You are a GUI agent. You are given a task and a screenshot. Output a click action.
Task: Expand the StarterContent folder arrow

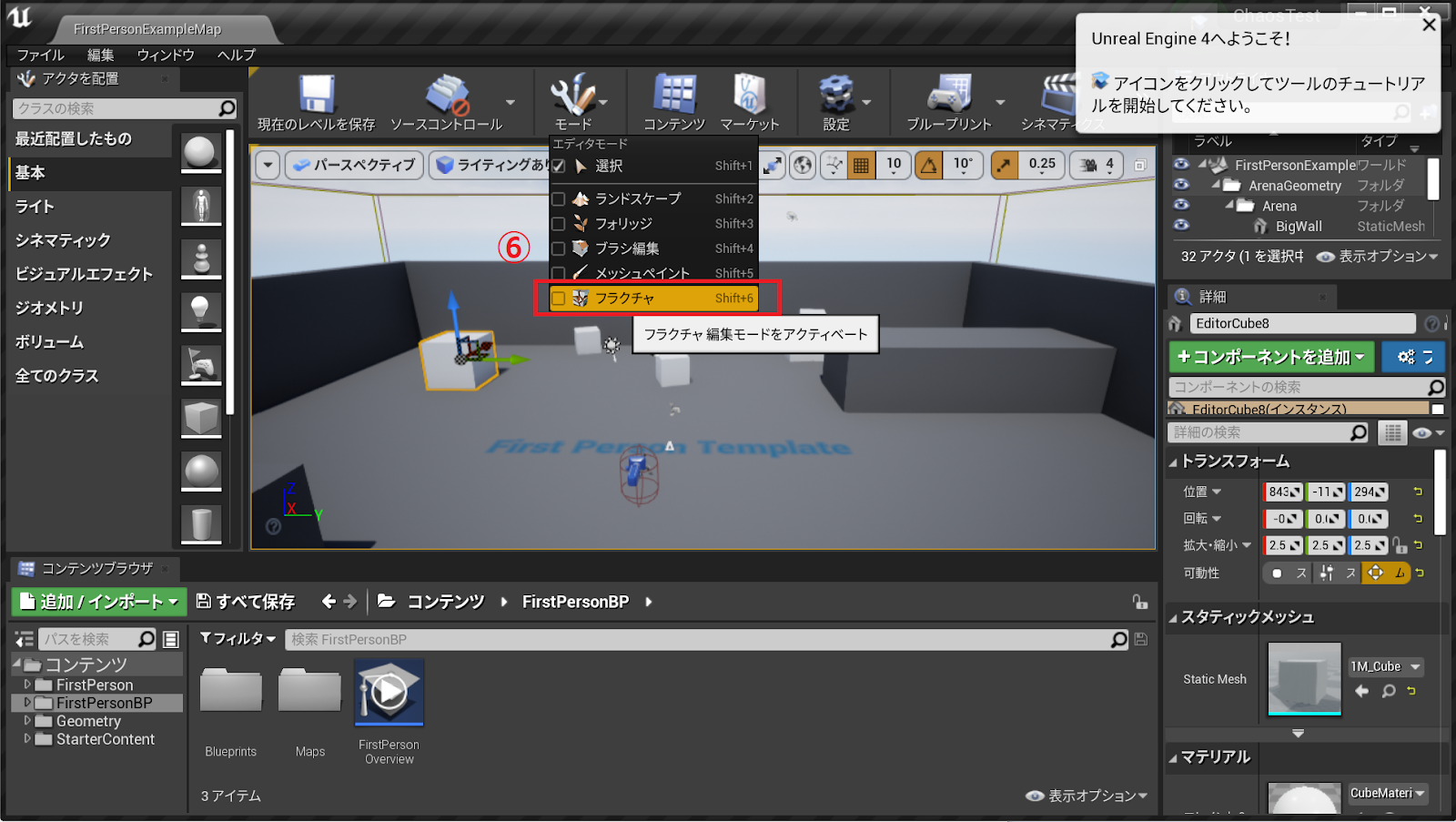(x=27, y=739)
